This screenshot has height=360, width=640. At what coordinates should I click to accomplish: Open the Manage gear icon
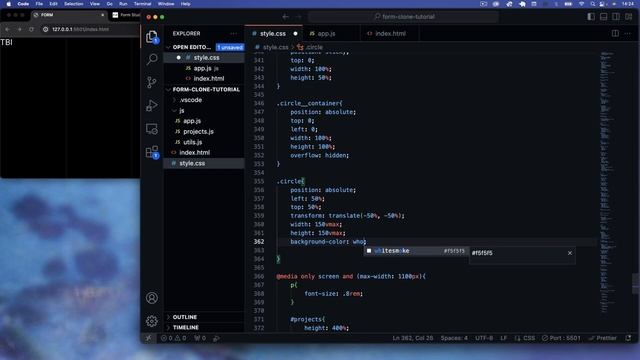[x=152, y=321]
